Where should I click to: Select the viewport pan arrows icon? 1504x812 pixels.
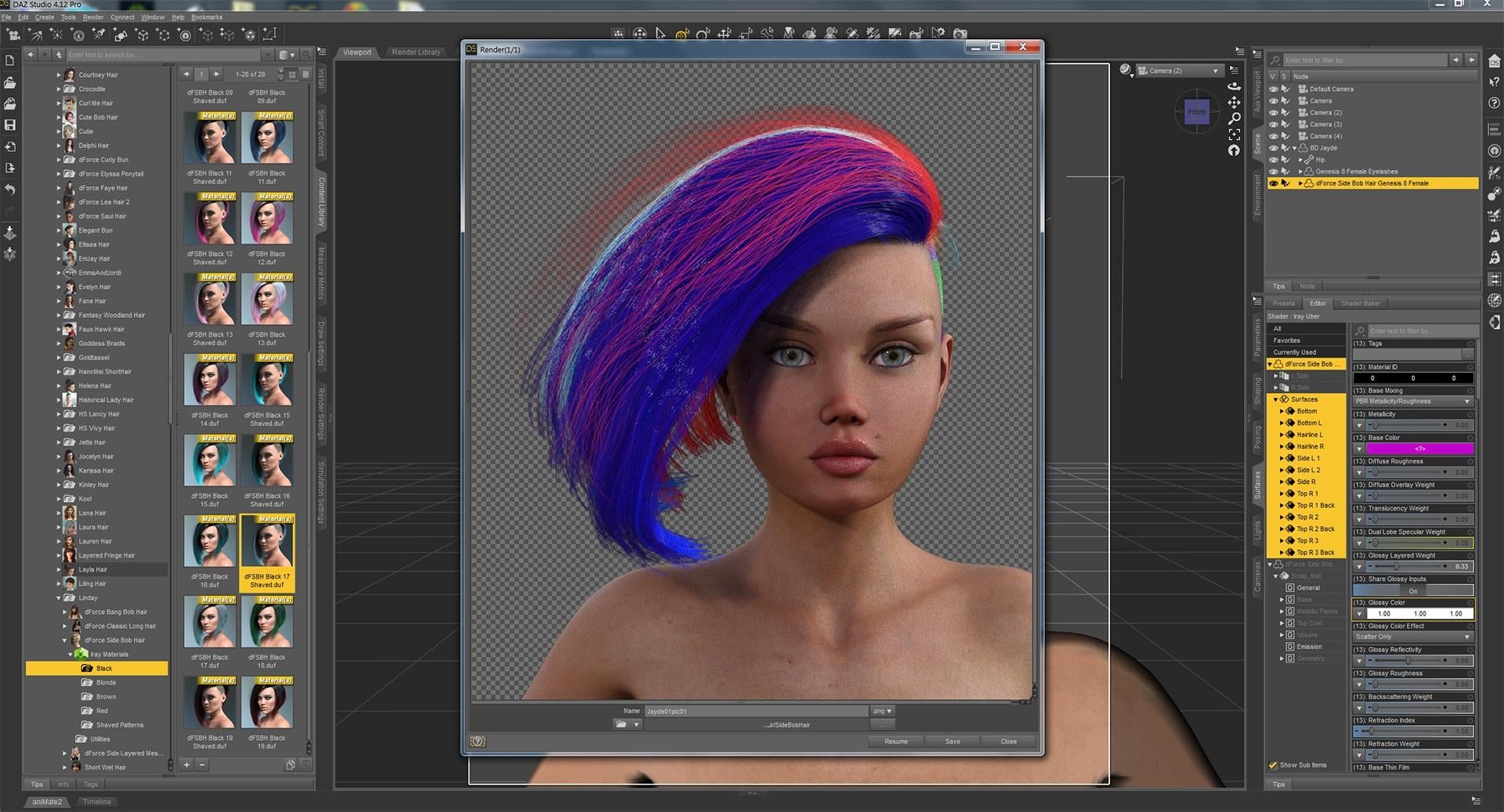click(x=1234, y=103)
